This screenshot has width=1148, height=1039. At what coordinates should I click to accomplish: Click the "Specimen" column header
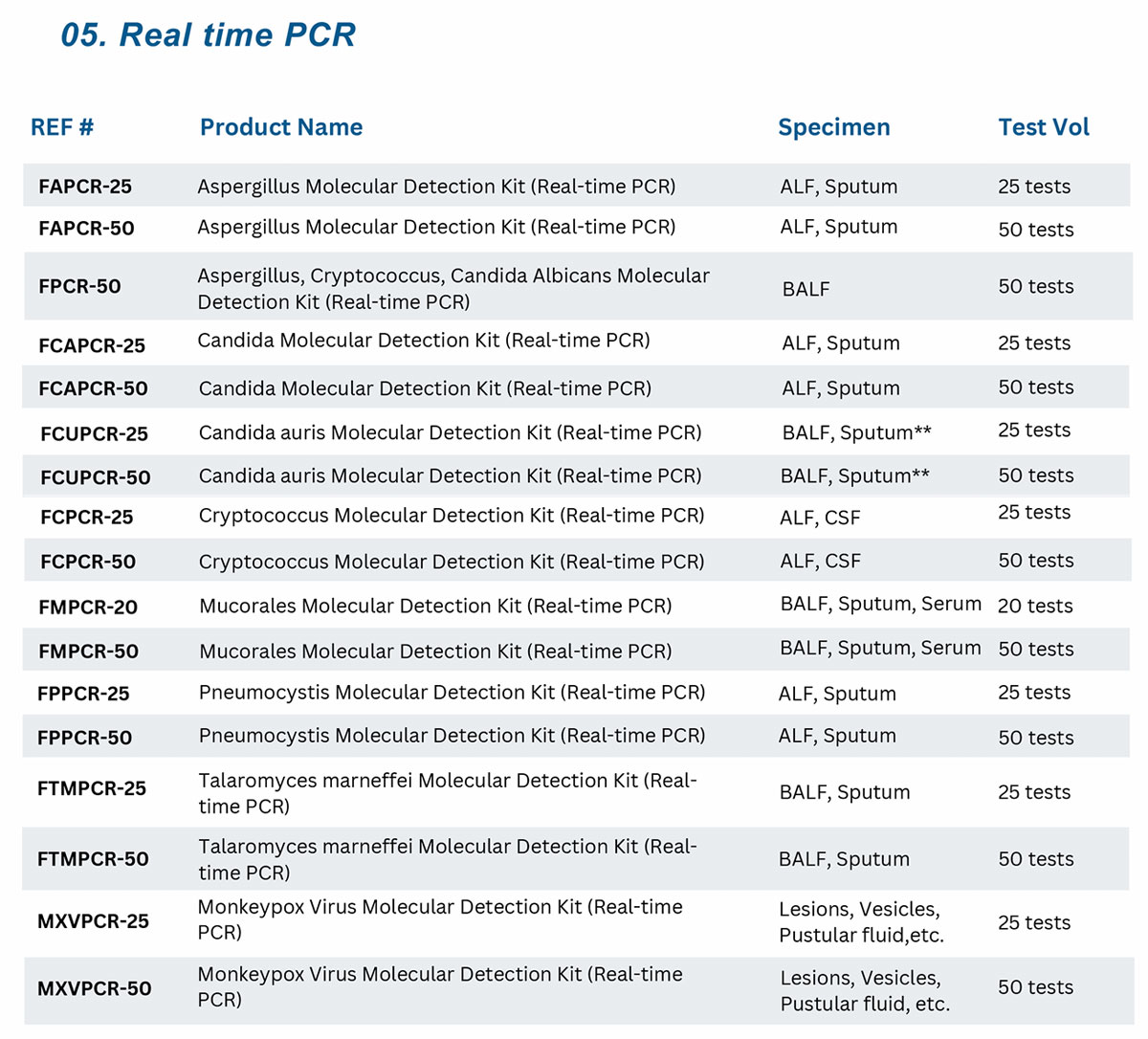(x=833, y=127)
